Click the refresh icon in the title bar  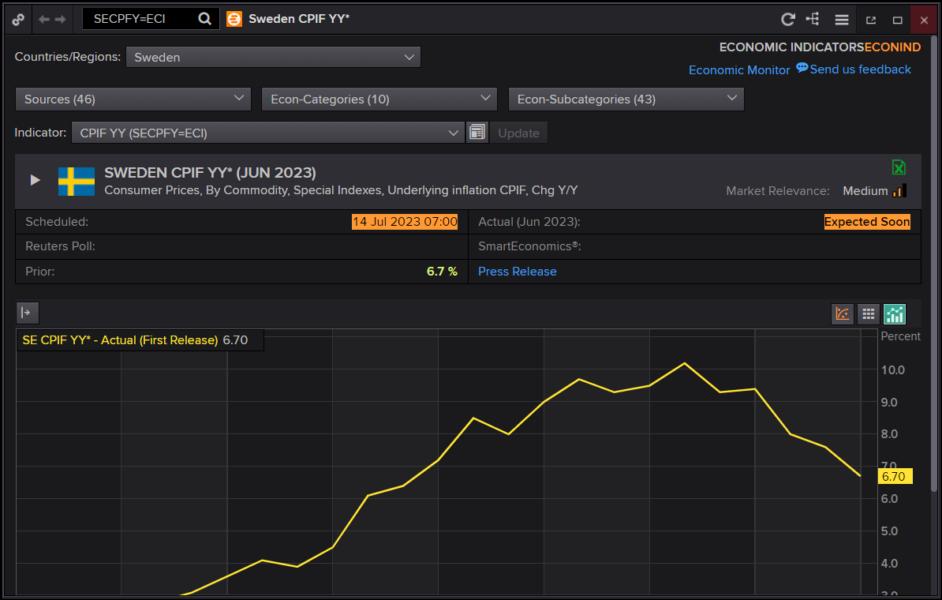[x=788, y=19]
